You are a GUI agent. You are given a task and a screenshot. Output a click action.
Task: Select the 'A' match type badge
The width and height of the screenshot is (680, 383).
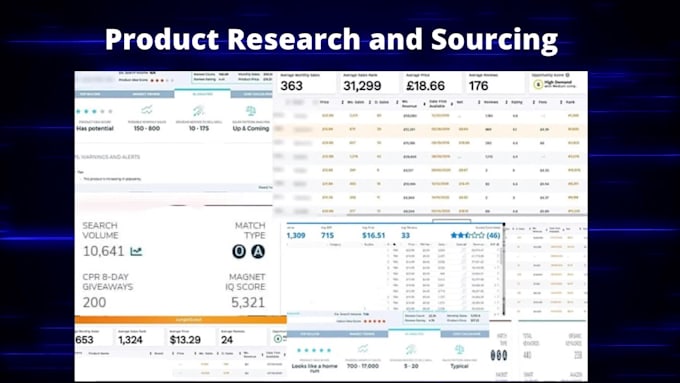tap(258, 251)
